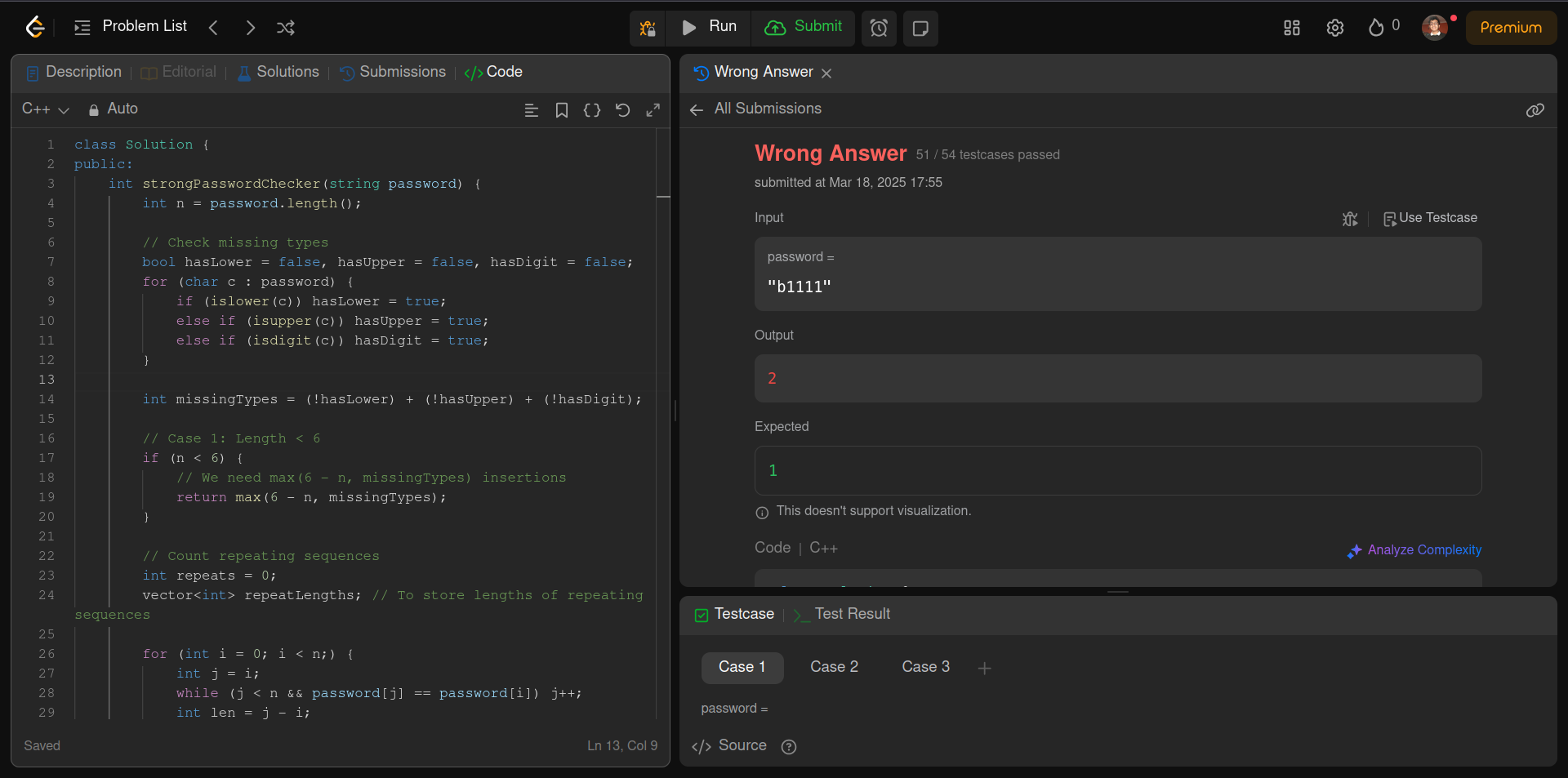Open the Testcase tab
Image resolution: width=1568 pixels, height=778 pixels.
(x=734, y=614)
